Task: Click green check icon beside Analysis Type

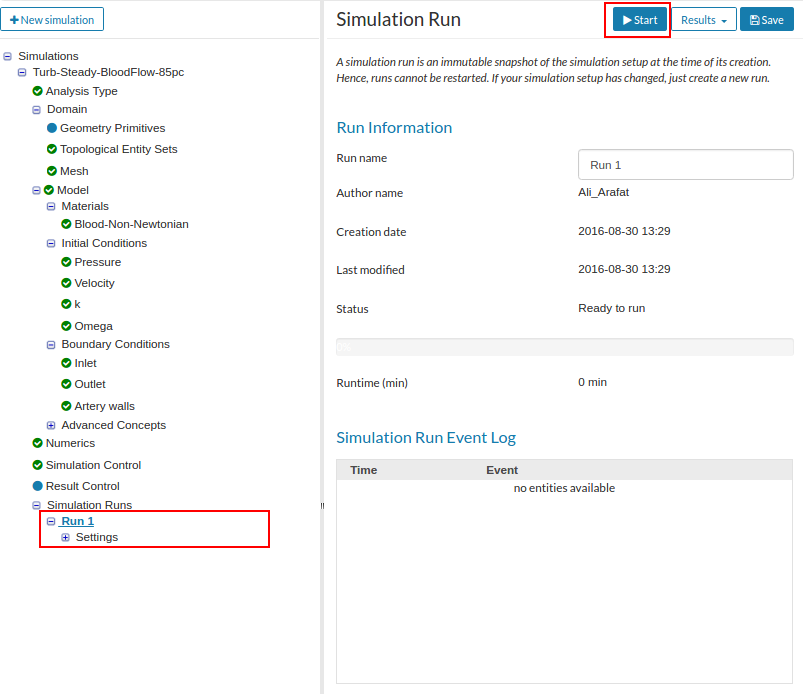Action: 37,91
